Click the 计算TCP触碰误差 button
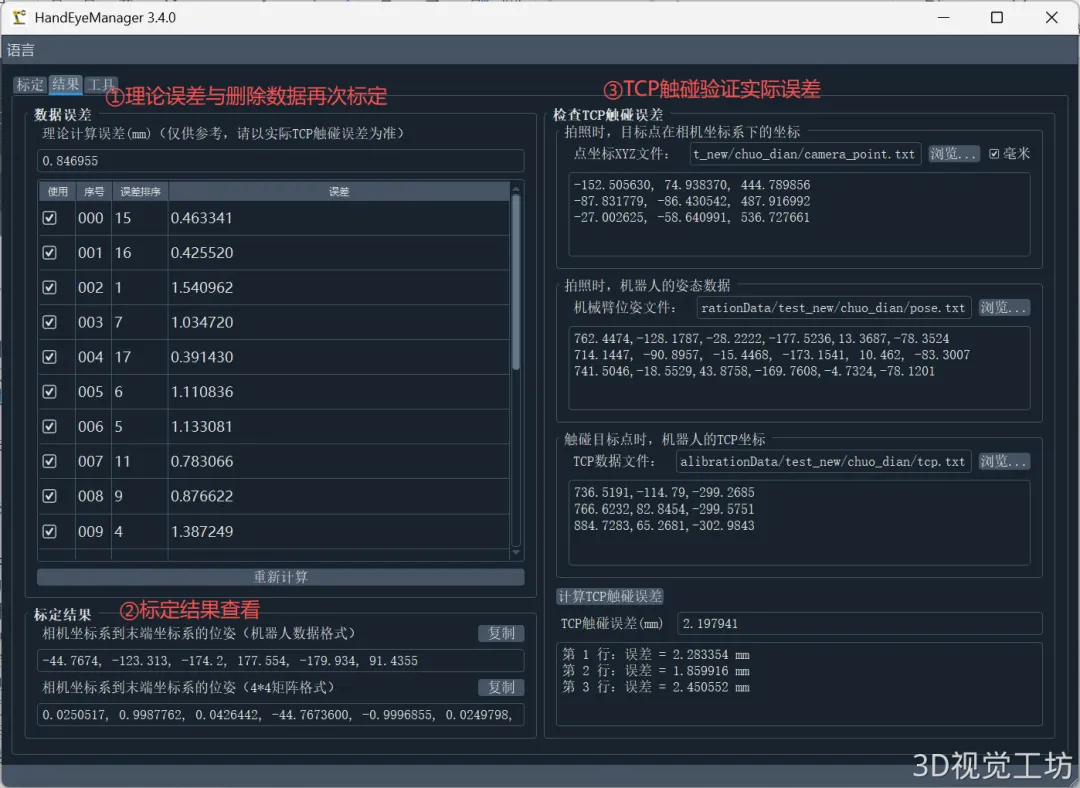 tap(610, 596)
